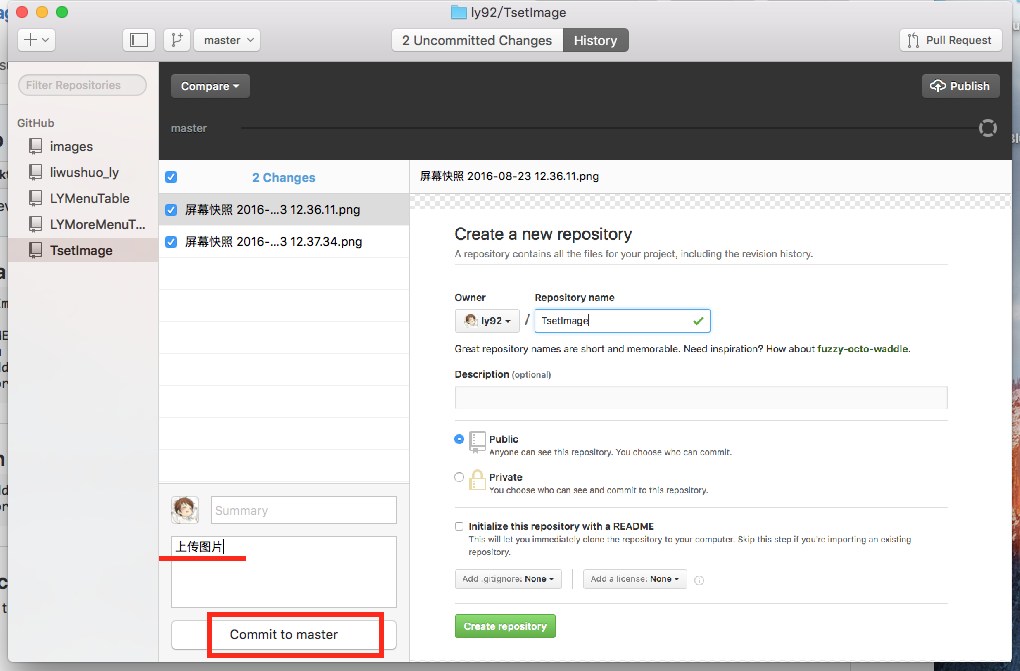1020x671 pixels.
Task: Click the images repository book icon
Action: pyautogui.click(x=36, y=146)
